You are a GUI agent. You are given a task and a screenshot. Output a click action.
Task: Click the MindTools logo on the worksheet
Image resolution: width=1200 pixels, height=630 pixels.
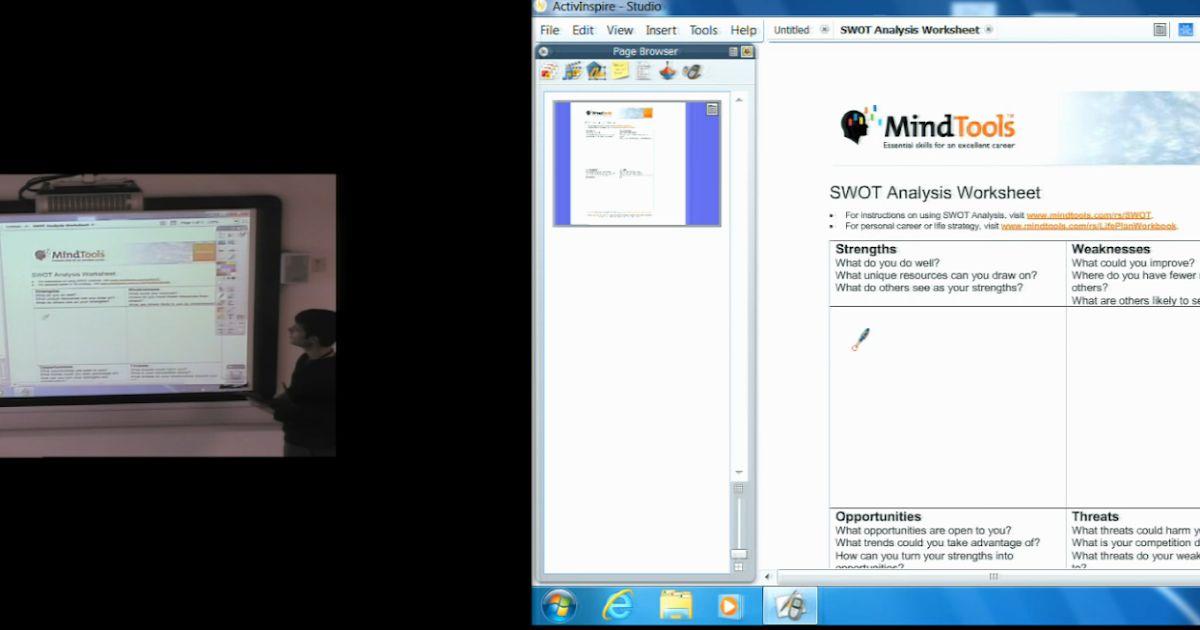(927, 127)
